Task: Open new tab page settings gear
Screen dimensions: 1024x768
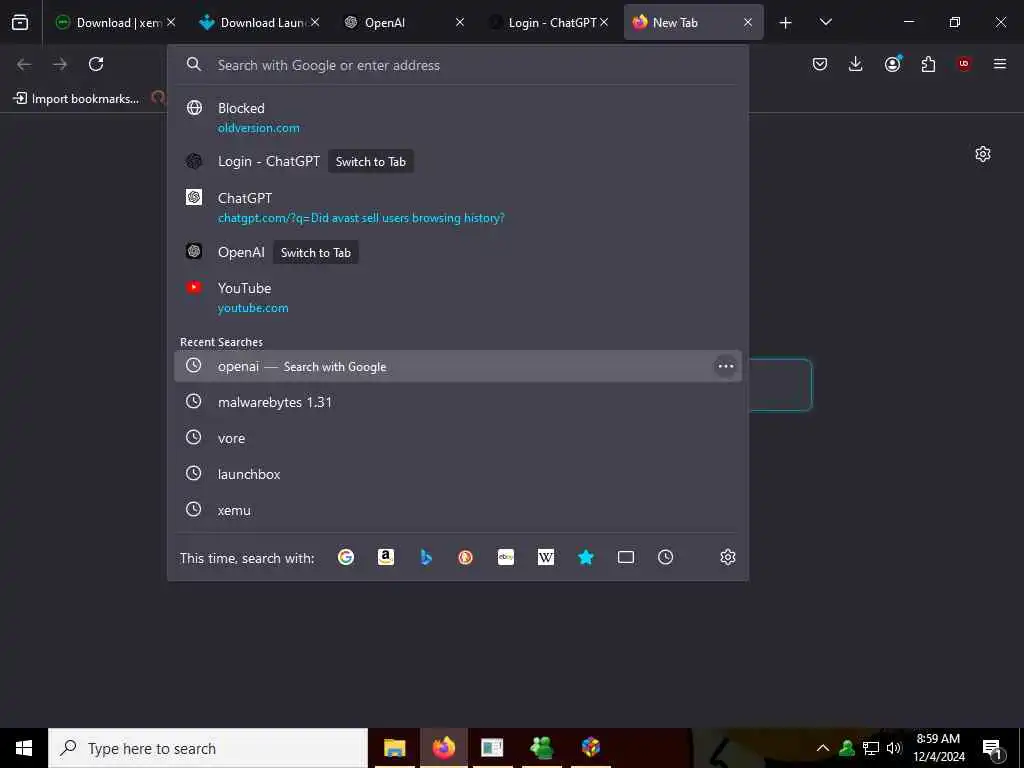Action: coord(983,154)
